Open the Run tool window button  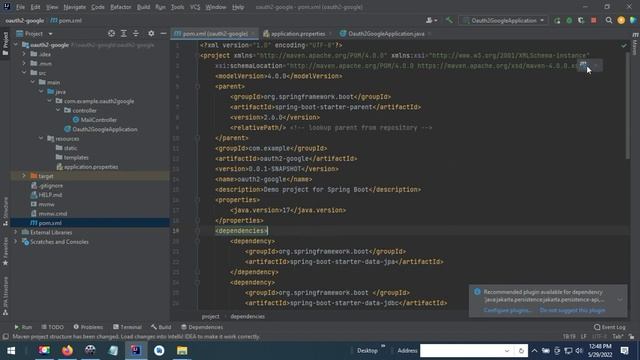[23, 327]
